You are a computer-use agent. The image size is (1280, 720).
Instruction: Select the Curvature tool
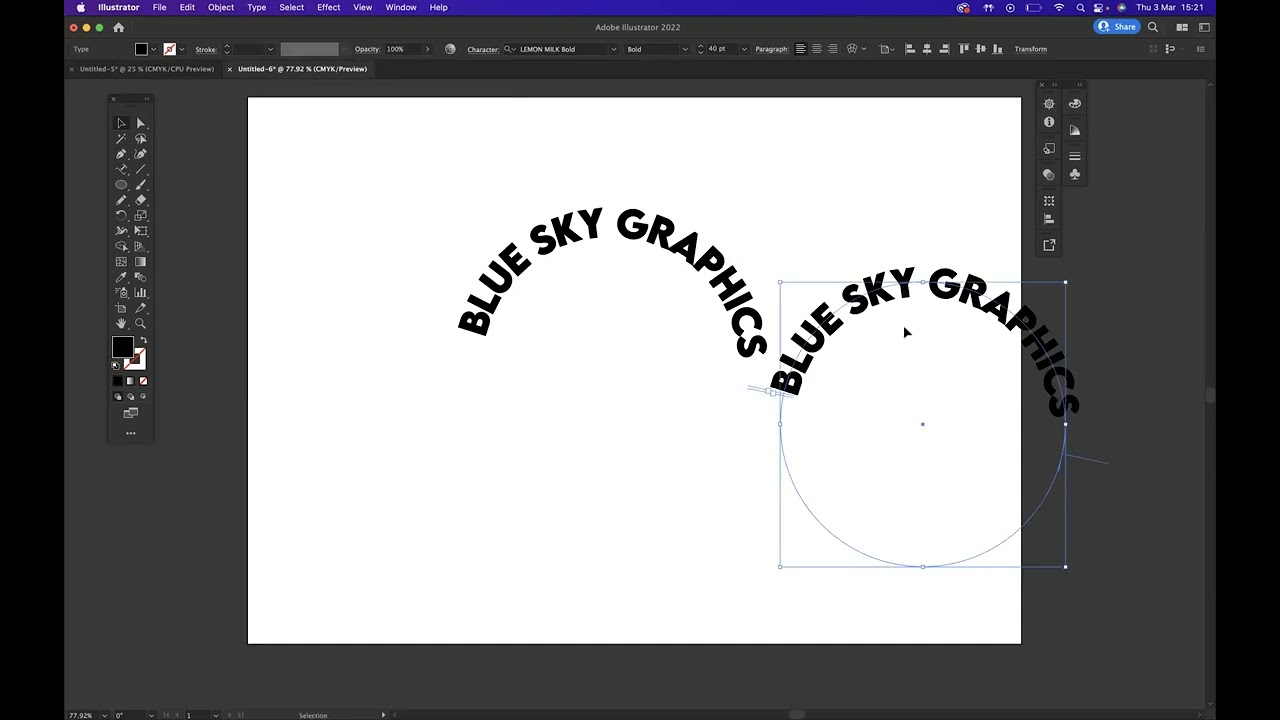tap(140, 154)
